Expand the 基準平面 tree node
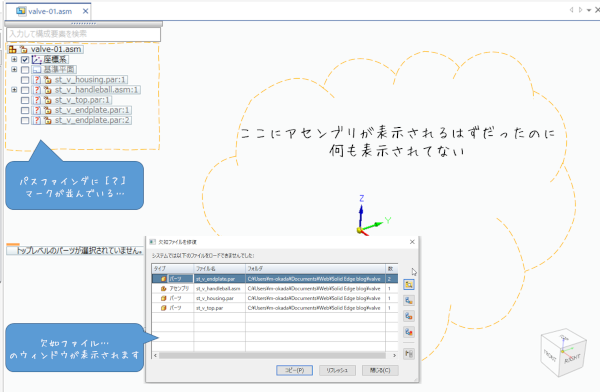 point(14,69)
